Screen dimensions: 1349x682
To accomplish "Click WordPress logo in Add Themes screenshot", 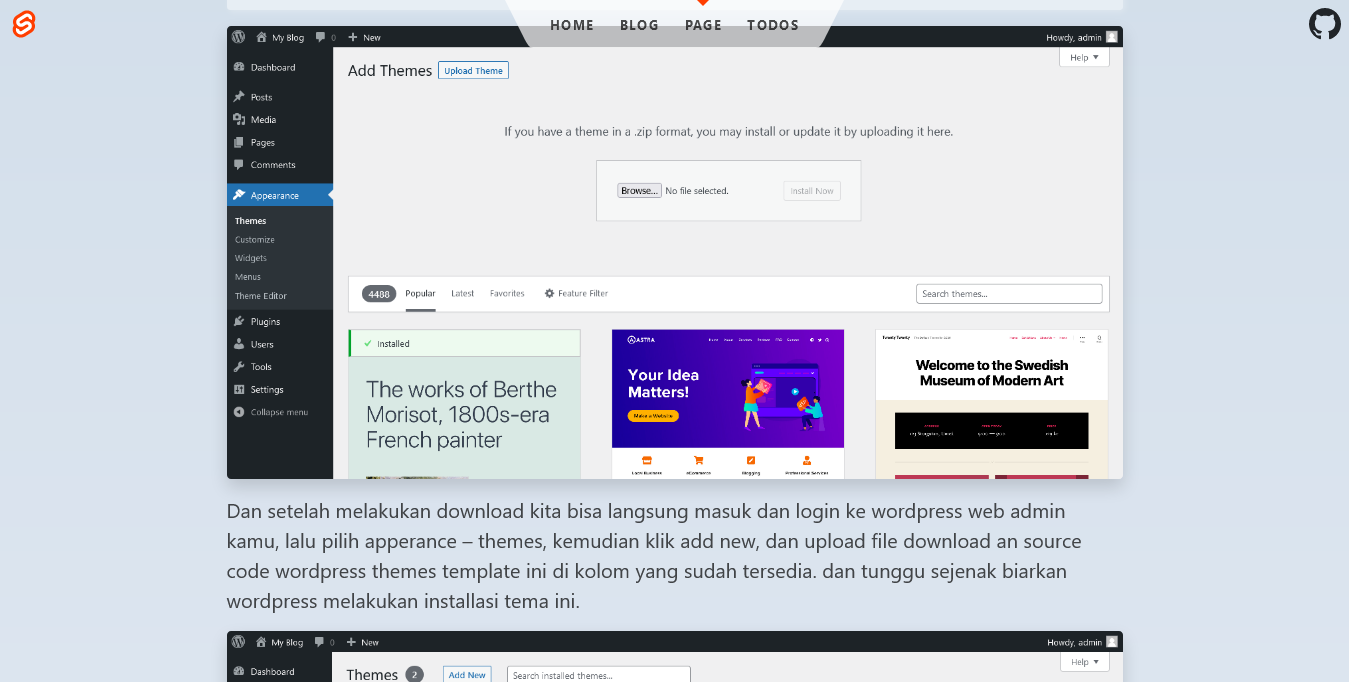I will 238,37.
